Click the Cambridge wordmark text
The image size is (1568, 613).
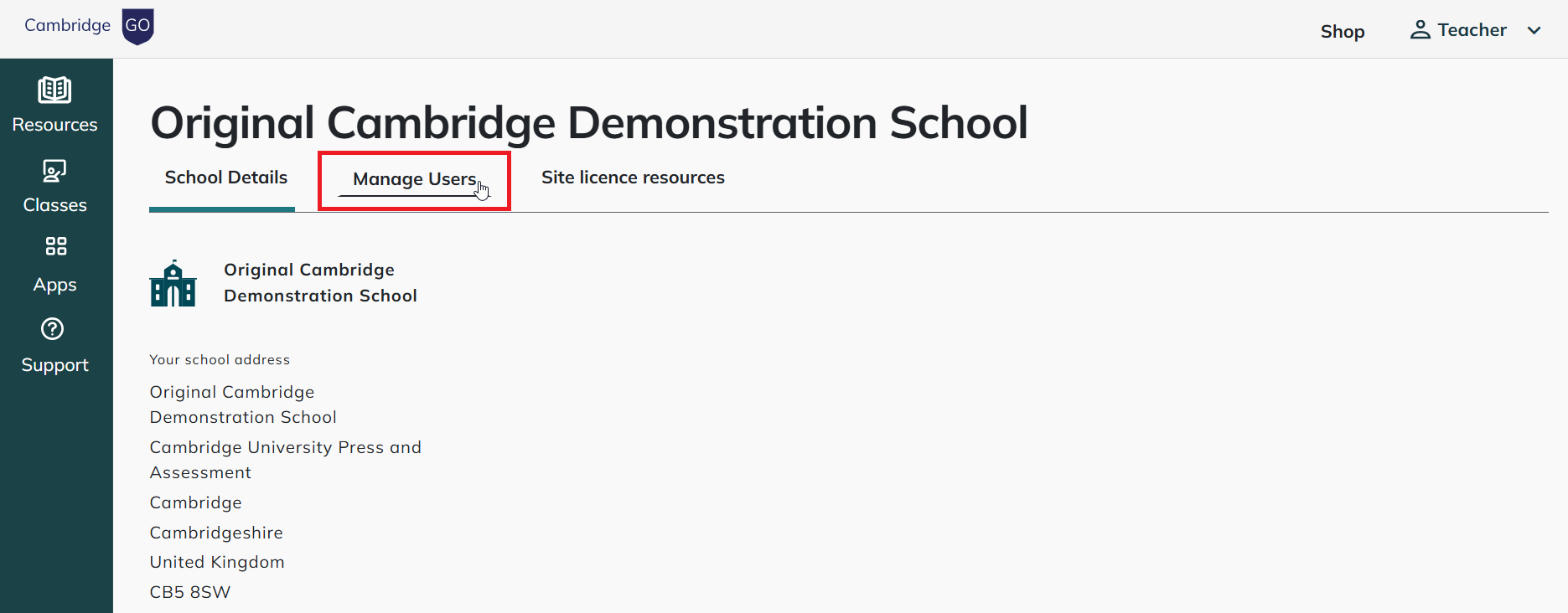point(67,25)
